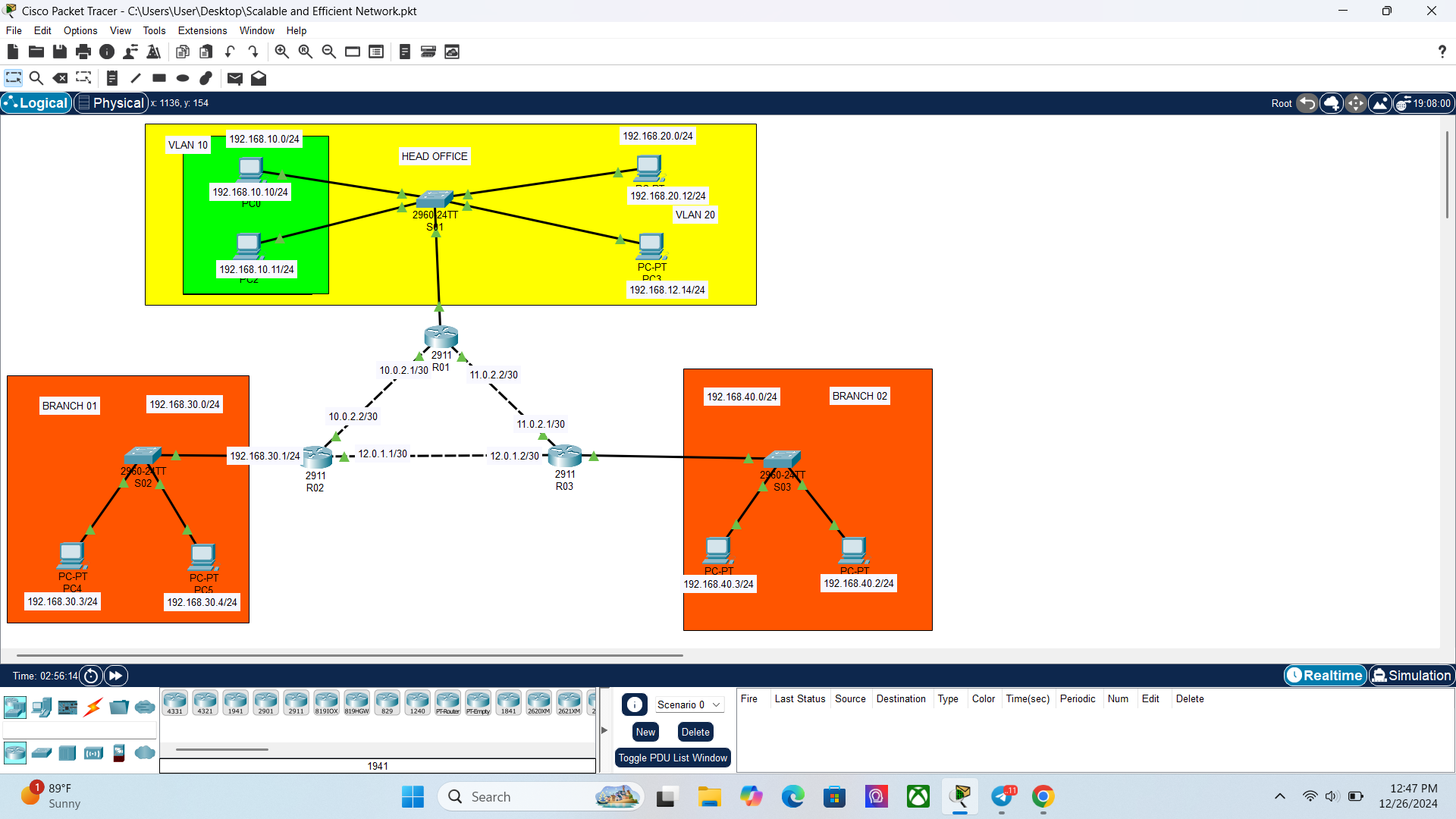The height and width of the screenshot is (819, 1456).
Task: Select the Place Note tool
Action: [111, 77]
